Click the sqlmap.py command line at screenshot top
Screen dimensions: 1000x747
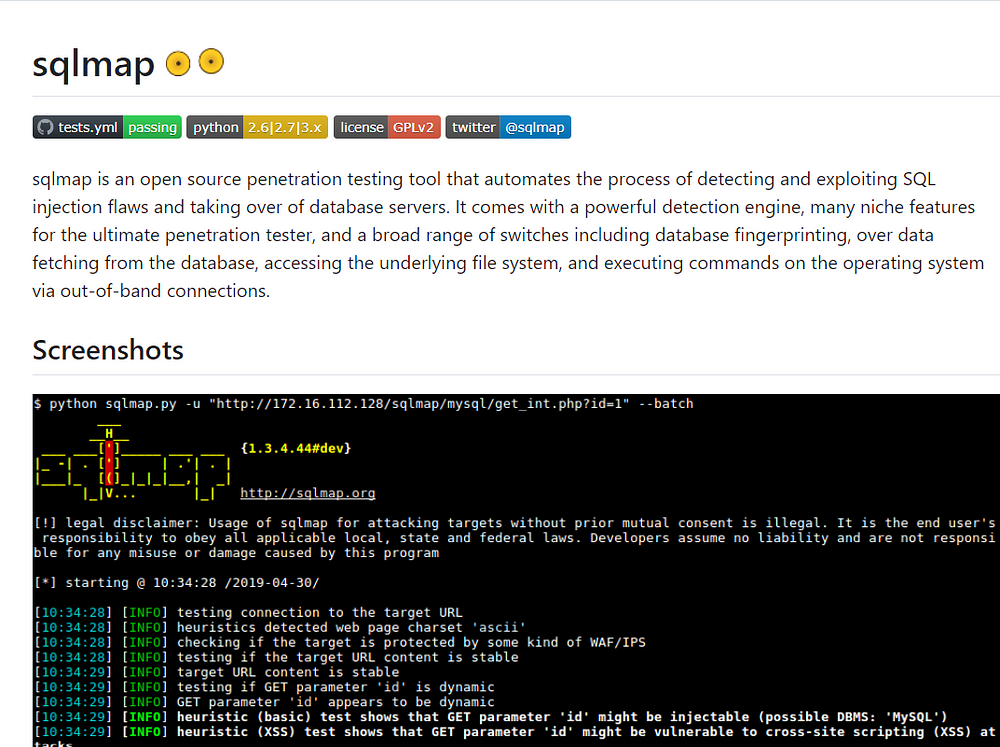[364, 403]
